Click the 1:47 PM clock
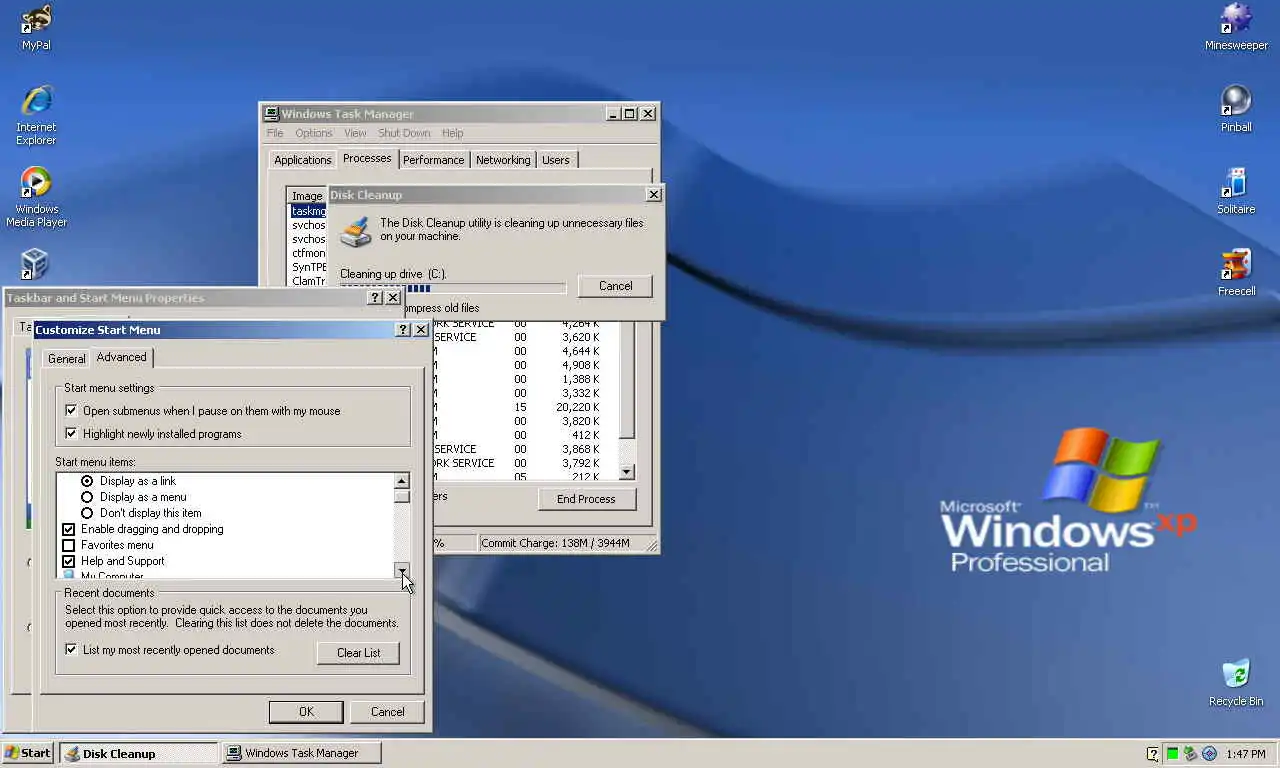The height and width of the screenshot is (768, 1280). click(1246, 753)
